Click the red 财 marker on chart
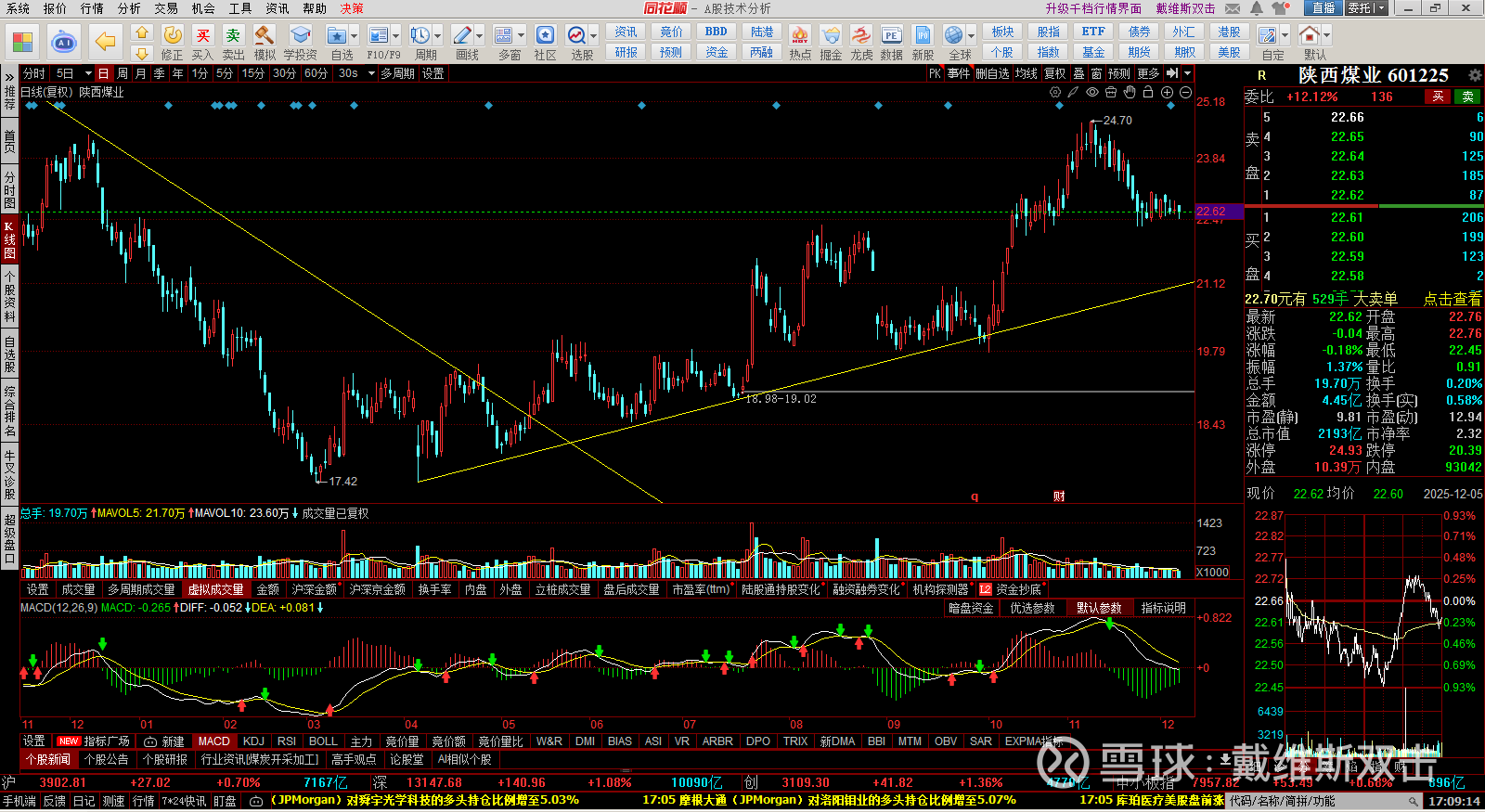 (x=1059, y=496)
